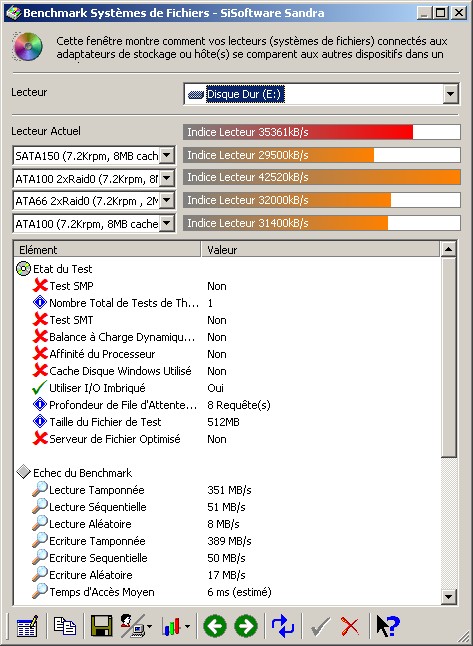Click the Indice Lecteur 29500kB/s bar
Screen dimensions: 473x646
(x=321, y=155)
